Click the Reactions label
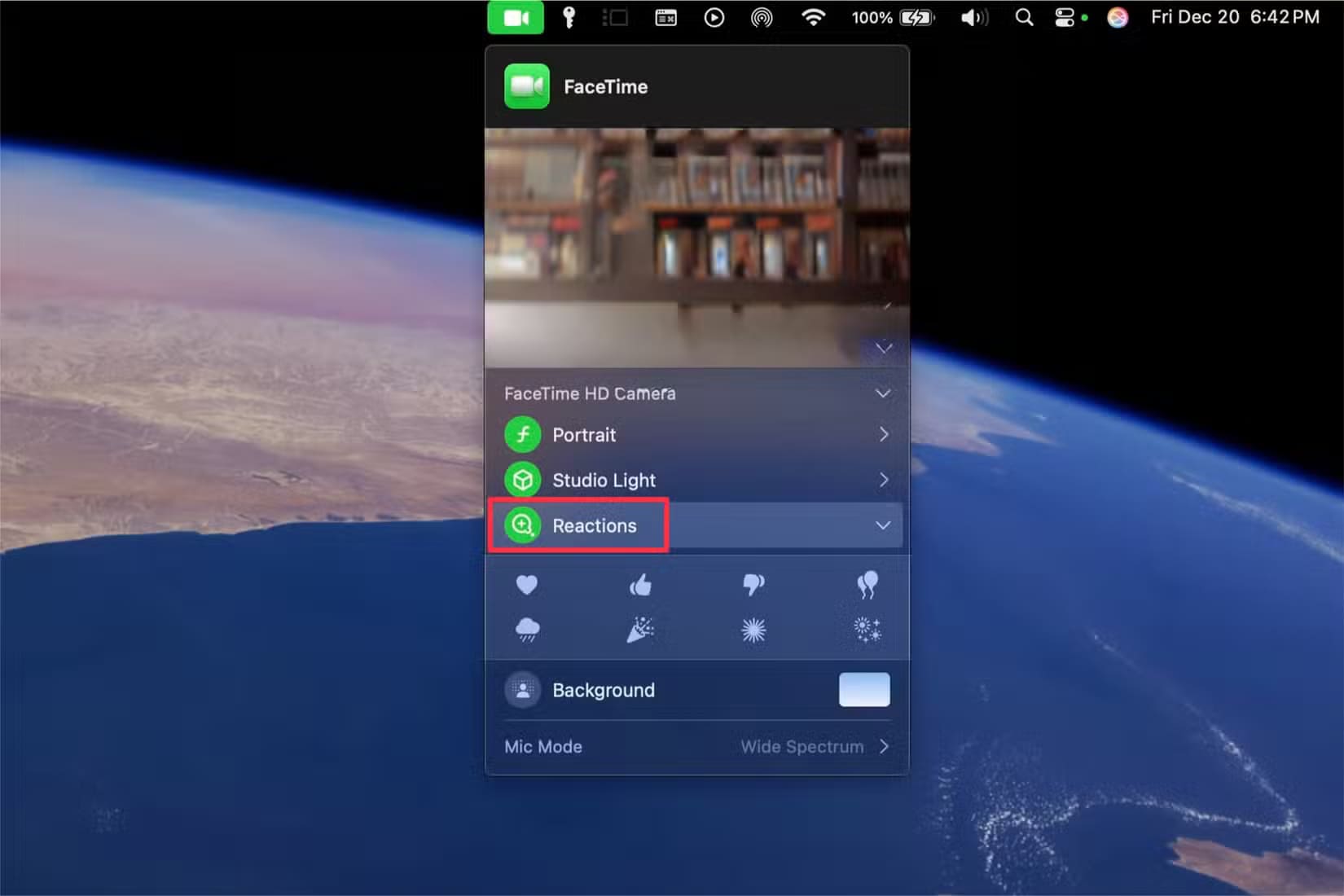This screenshot has width=1344, height=896. 595,525
